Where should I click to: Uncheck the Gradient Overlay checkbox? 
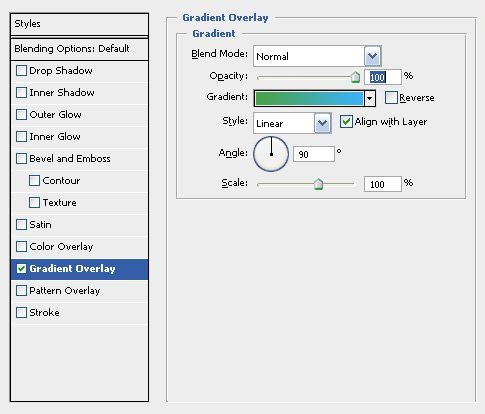[x=21, y=269]
